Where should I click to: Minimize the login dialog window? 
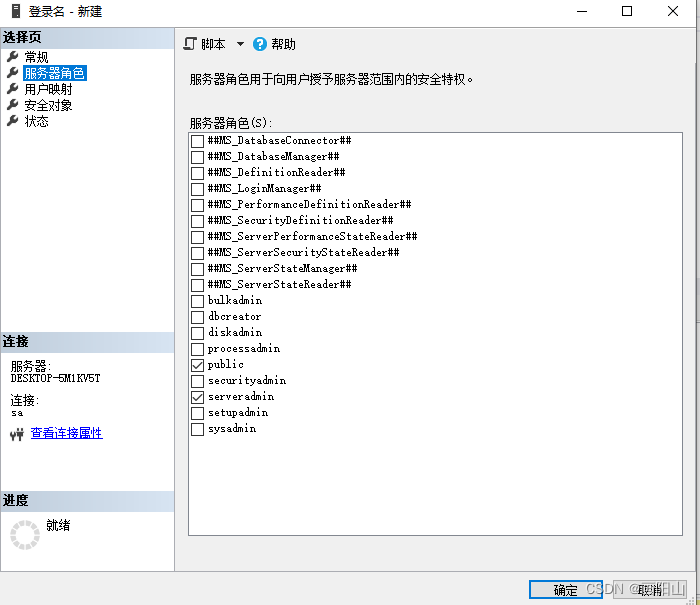[582, 11]
